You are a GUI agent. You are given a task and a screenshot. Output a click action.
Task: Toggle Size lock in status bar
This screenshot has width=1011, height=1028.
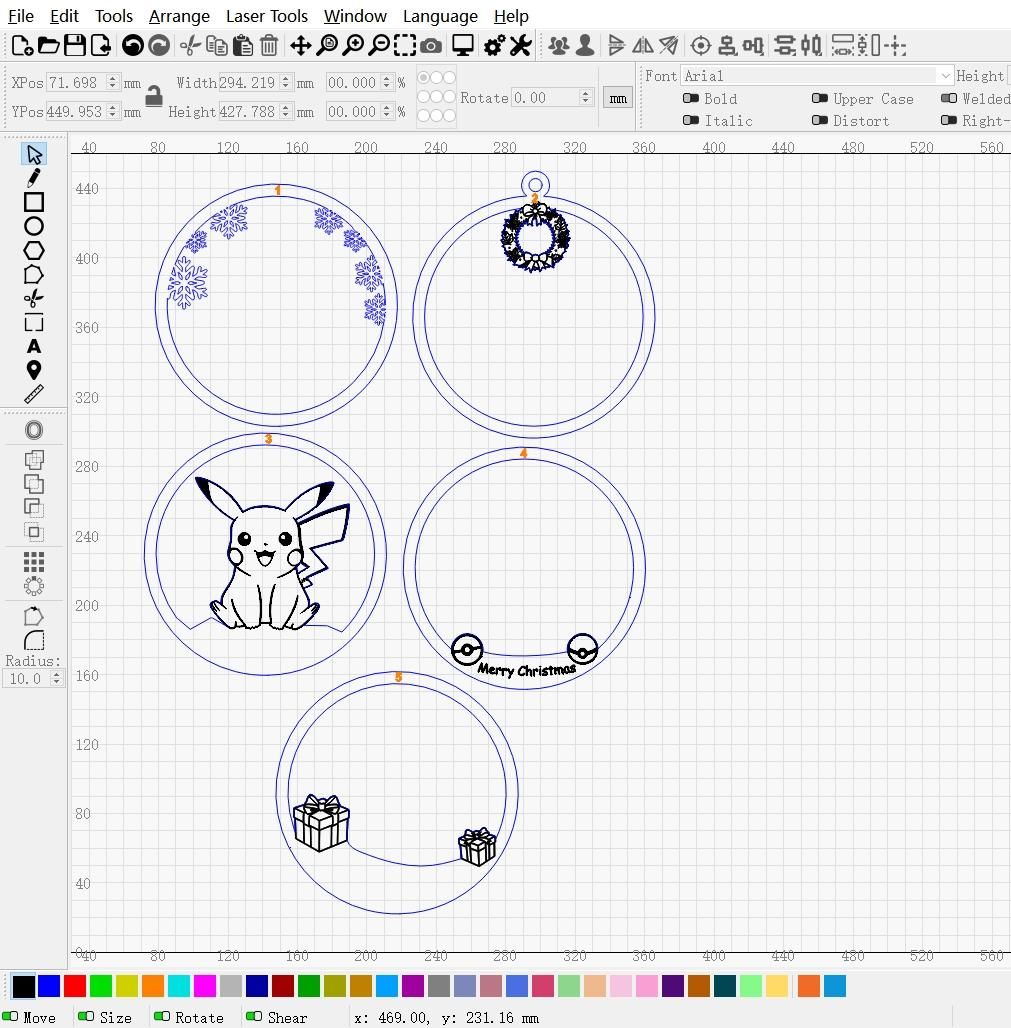click(x=86, y=1016)
